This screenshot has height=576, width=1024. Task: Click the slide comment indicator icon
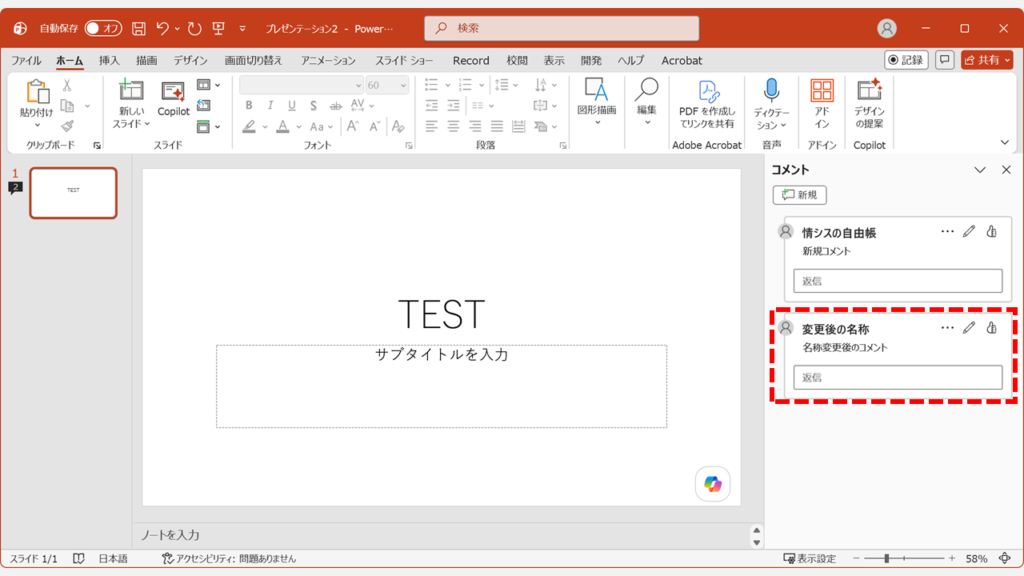(16, 188)
